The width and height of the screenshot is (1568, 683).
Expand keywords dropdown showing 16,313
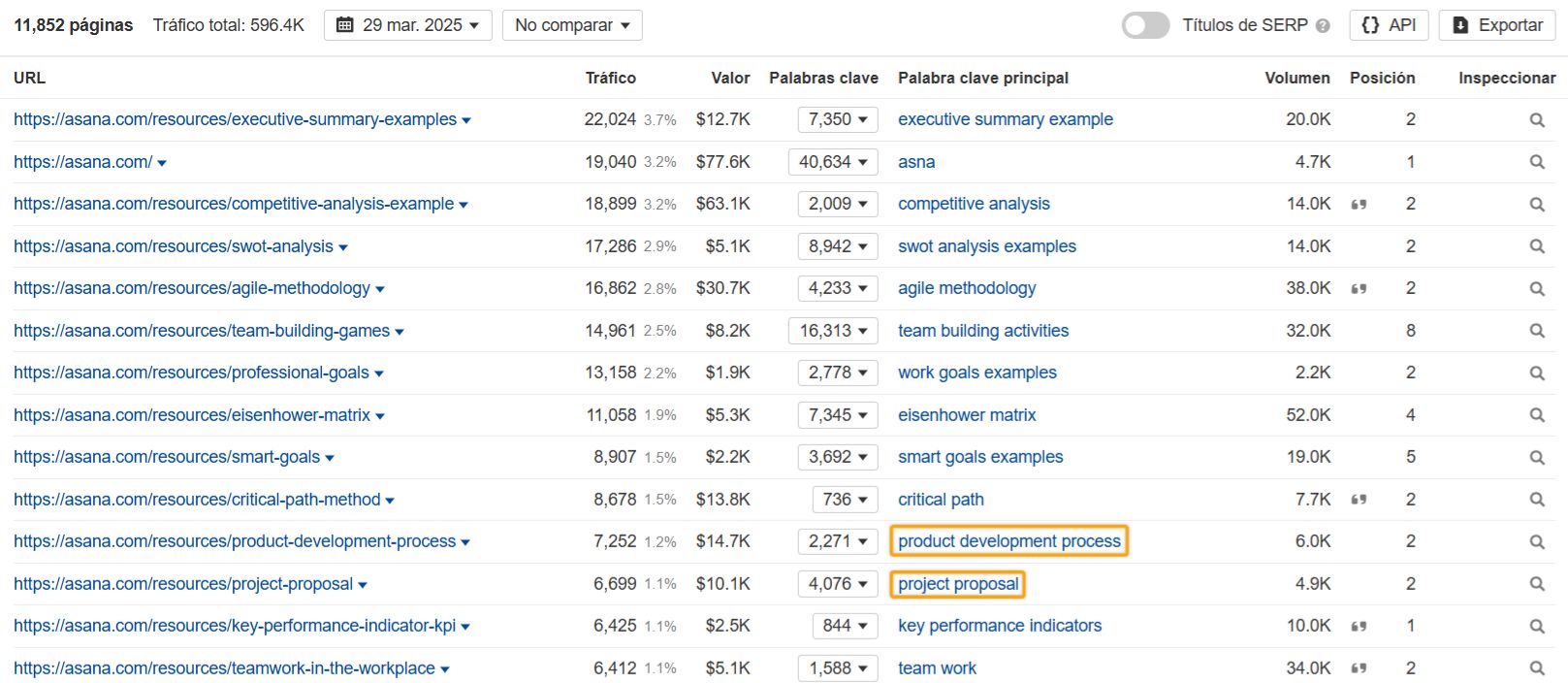point(833,331)
